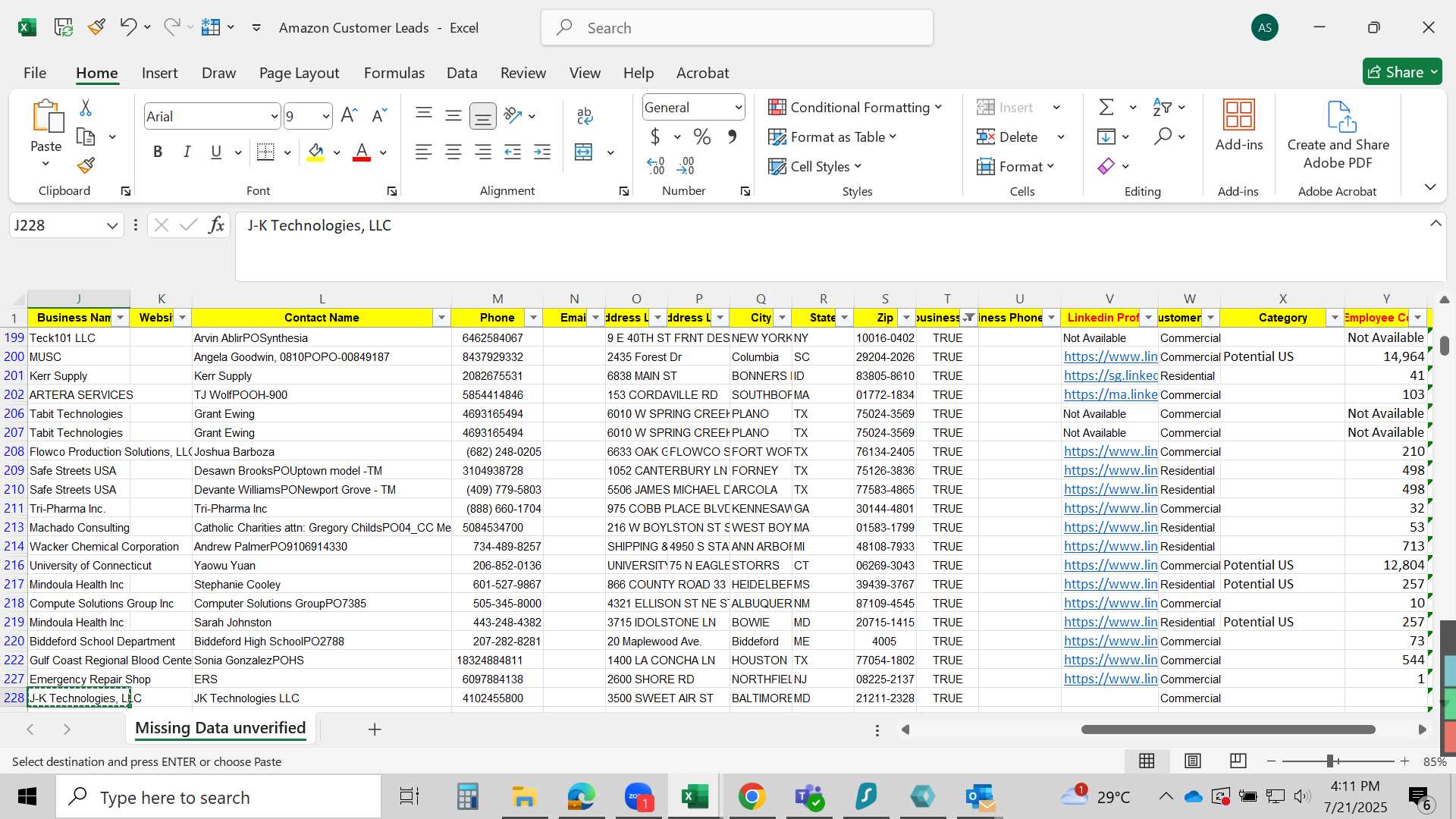The image size is (1456, 819).
Task: Open the General number format dropdown
Action: 738,107
